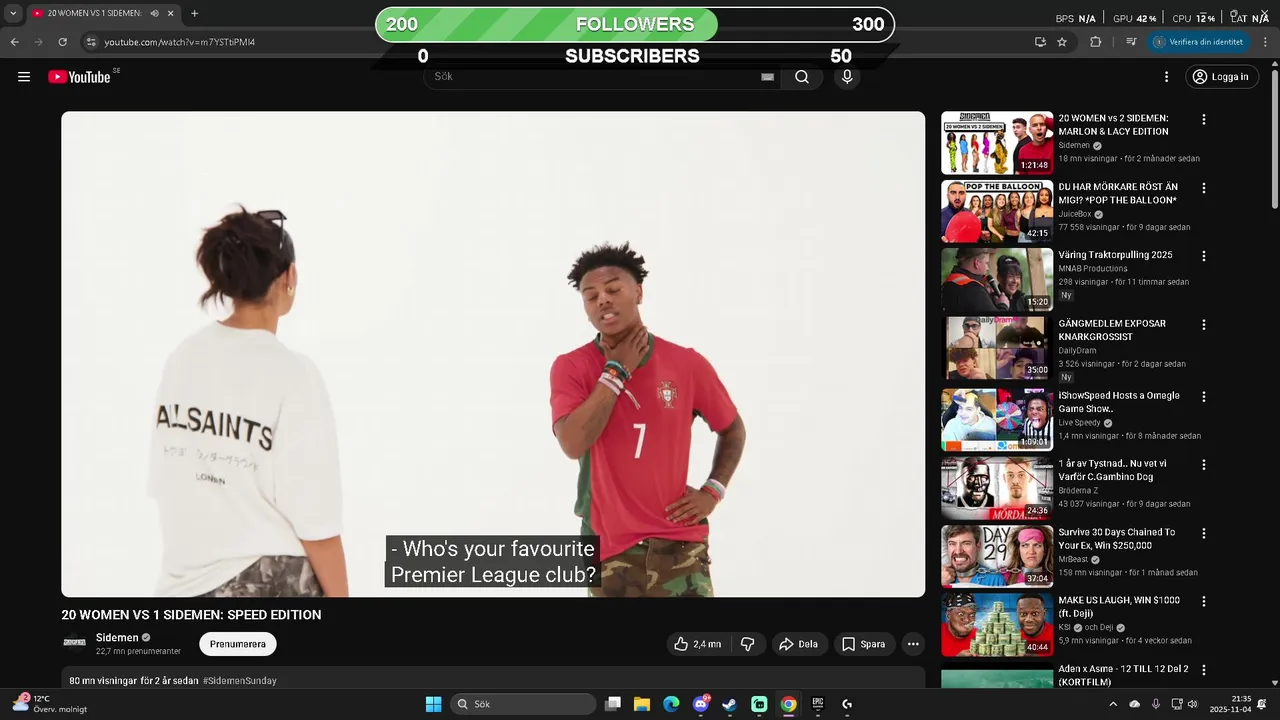Viewport: 1280px width, 720px height.
Task: Go back in browser history
Action: pyautogui.click(x=14, y=42)
